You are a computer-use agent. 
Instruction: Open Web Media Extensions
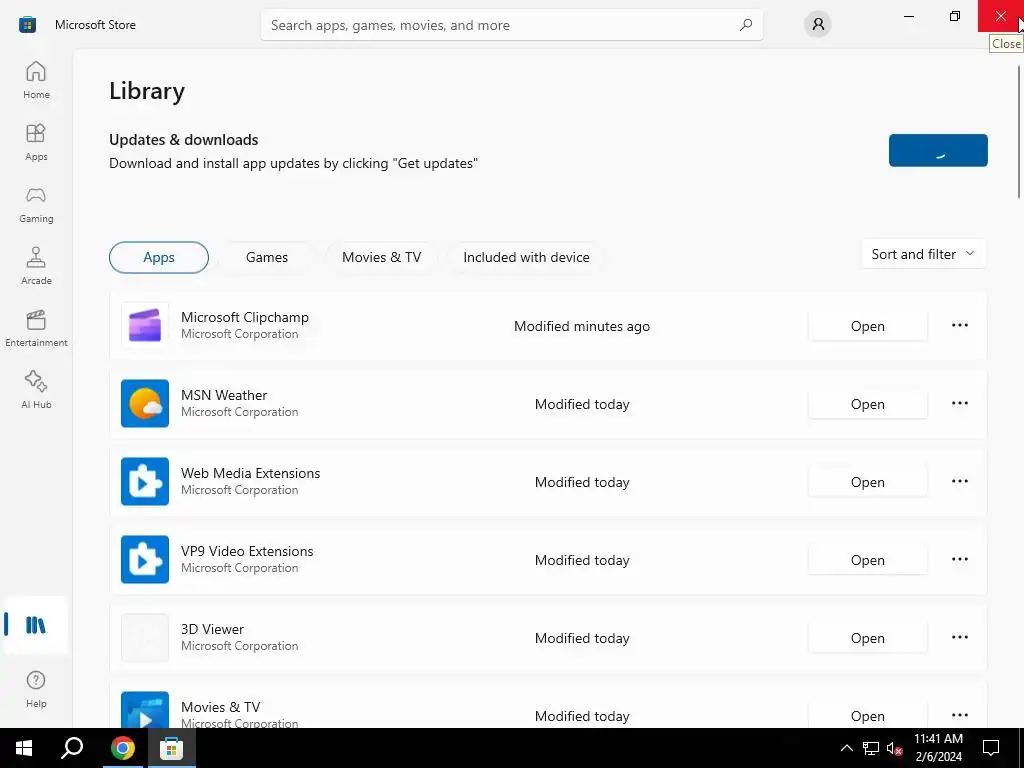point(867,482)
